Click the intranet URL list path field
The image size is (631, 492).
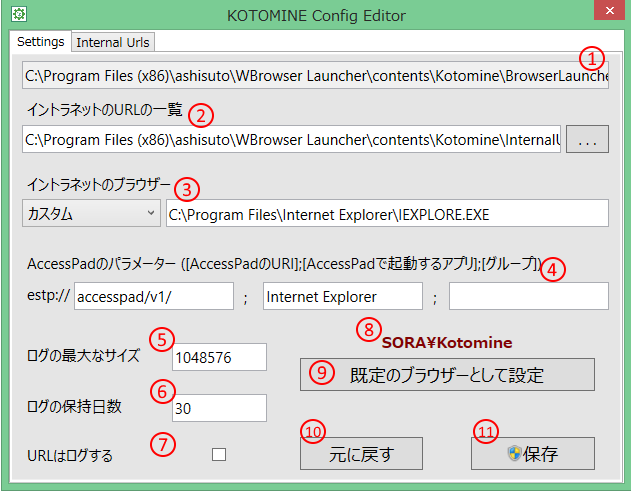pyautogui.click(x=291, y=140)
